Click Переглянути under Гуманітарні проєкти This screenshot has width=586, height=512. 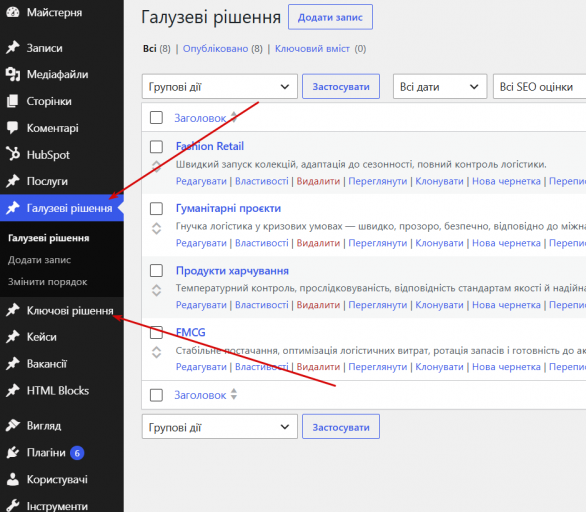[x=377, y=243]
